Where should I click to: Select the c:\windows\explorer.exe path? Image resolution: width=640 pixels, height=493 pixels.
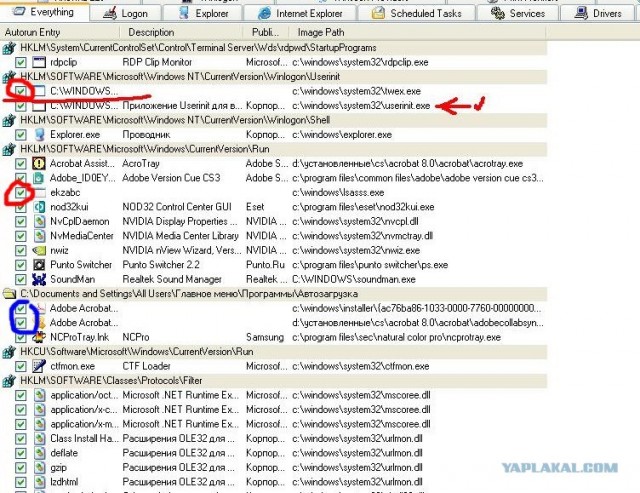[342, 135]
